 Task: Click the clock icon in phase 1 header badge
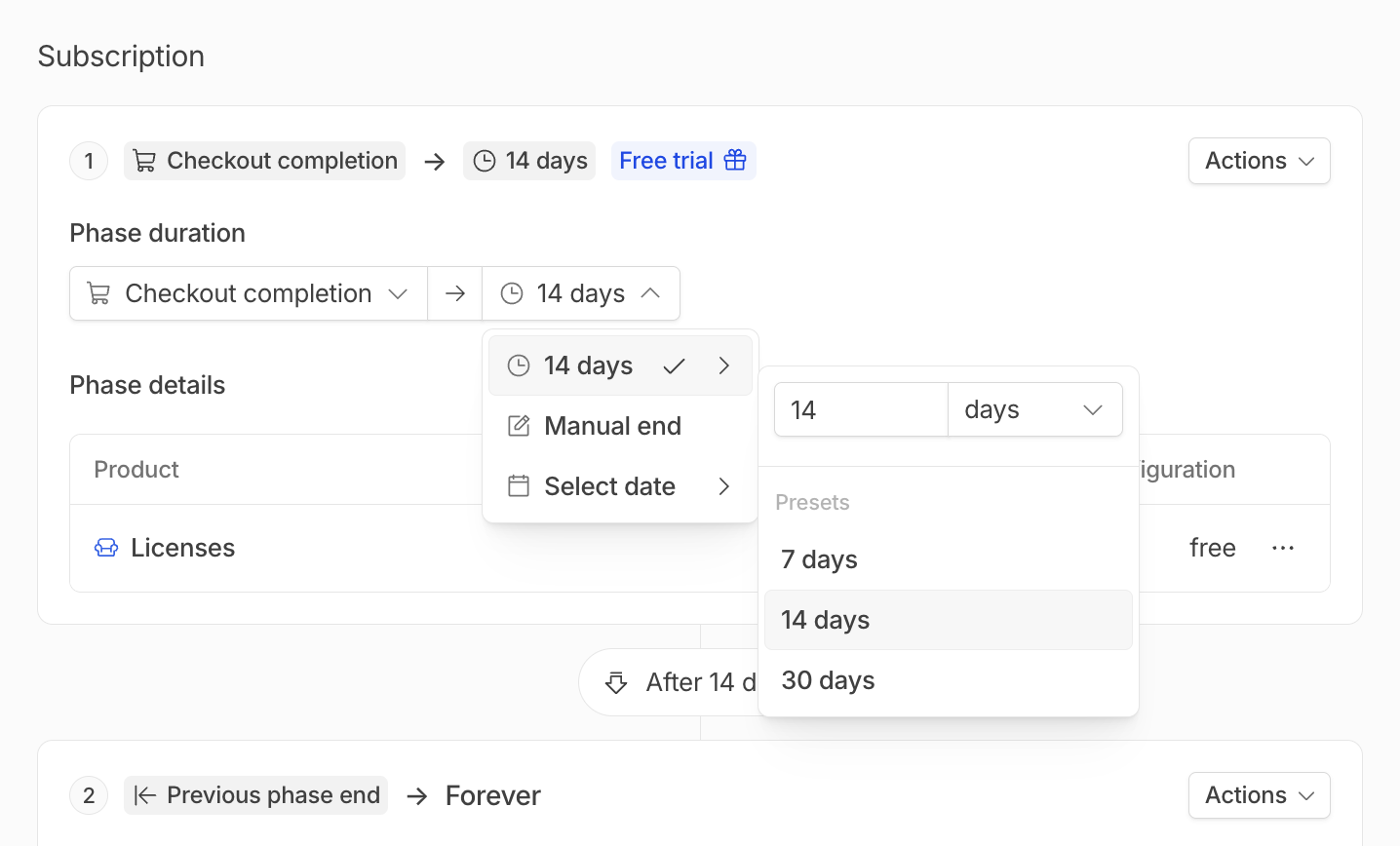pos(485,161)
